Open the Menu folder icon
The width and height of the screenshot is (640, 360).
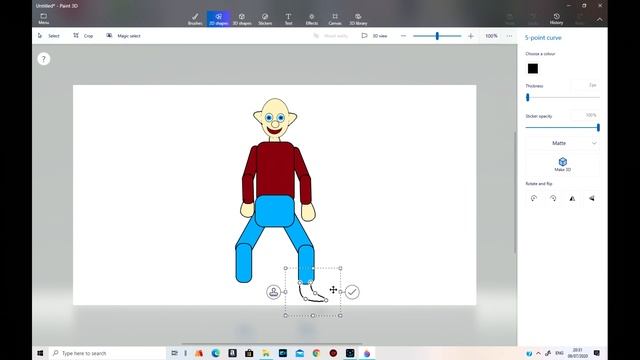pyautogui.click(x=44, y=18)
